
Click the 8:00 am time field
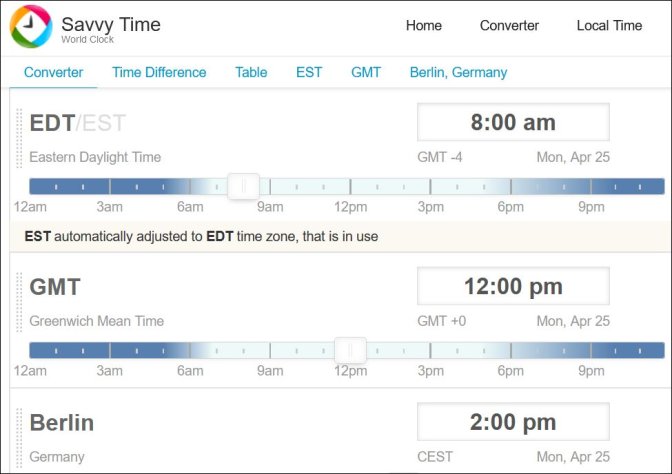pyautogui.click(x=513, y=122)
